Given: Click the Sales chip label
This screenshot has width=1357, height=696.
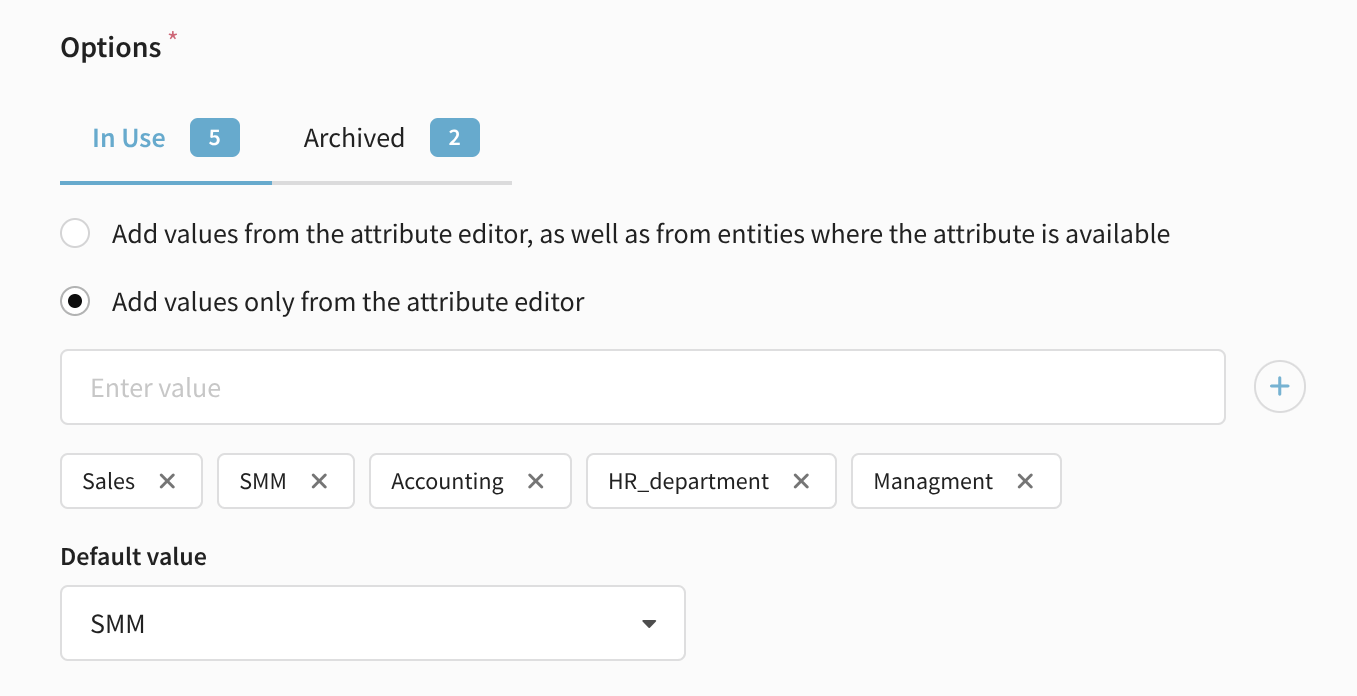Looking at the screenshot, I should (x=109, y=481).
